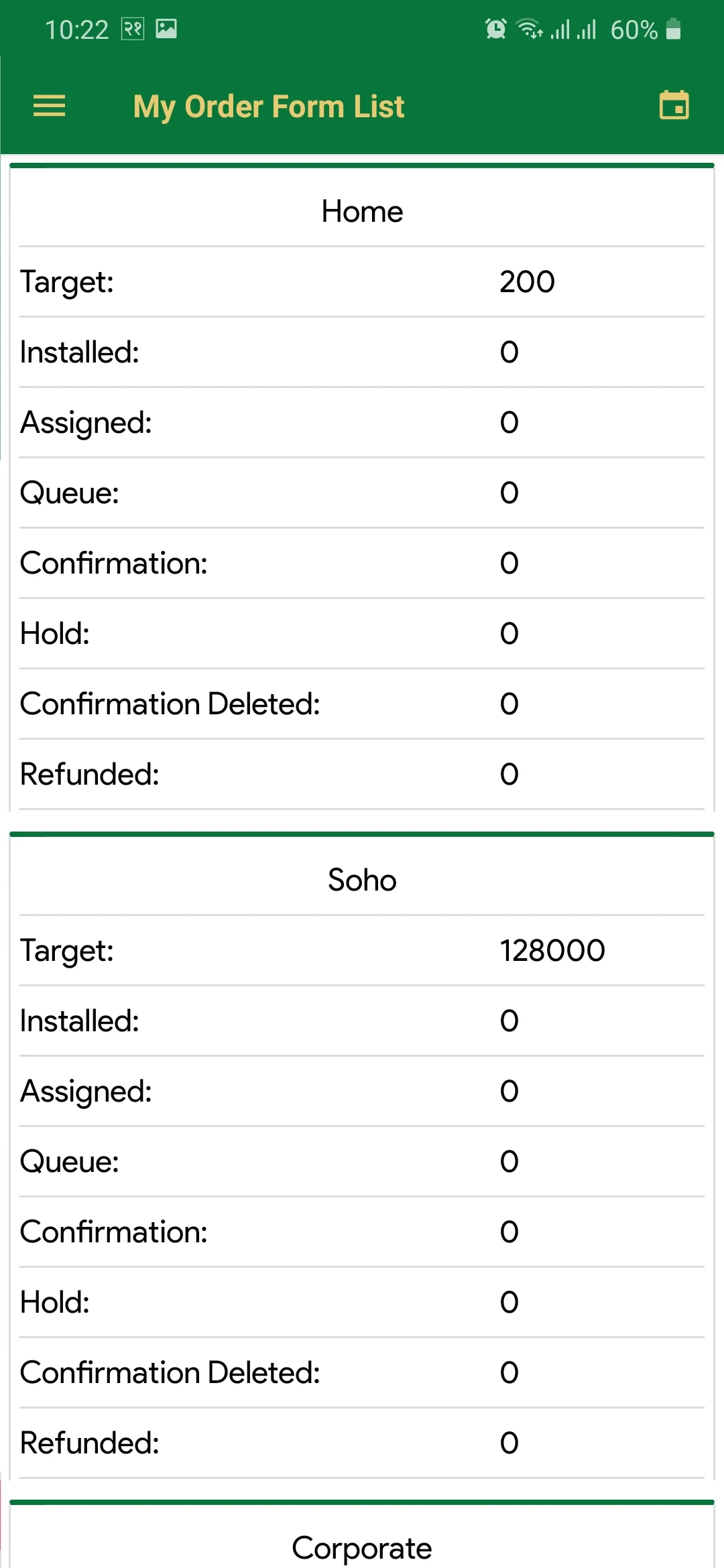Tap the calendar notification icon beside clock

[x=133, y=29]
